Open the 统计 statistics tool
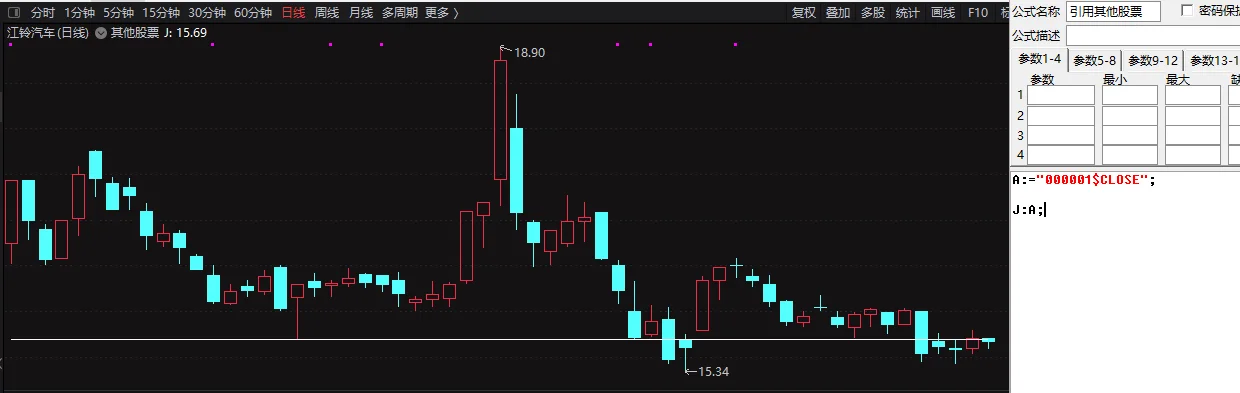This screenshot has width=1240, height=393. 908,13
